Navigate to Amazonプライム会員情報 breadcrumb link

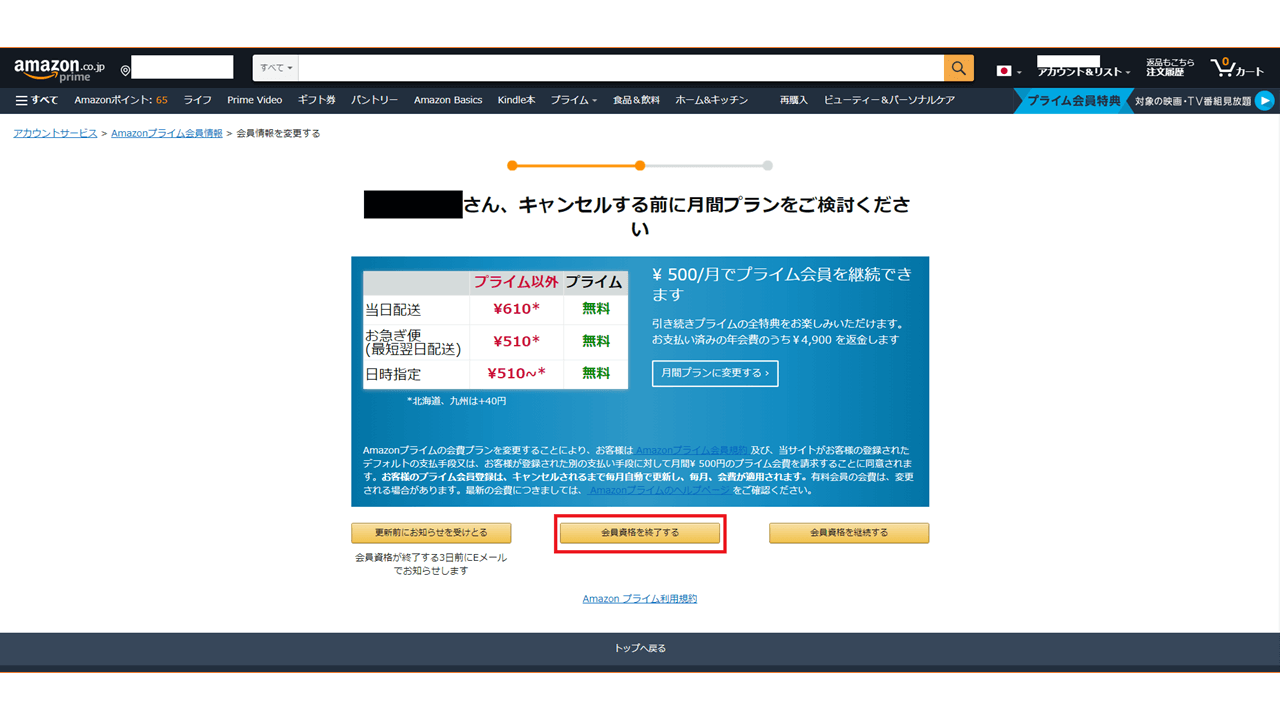point(165,132)
